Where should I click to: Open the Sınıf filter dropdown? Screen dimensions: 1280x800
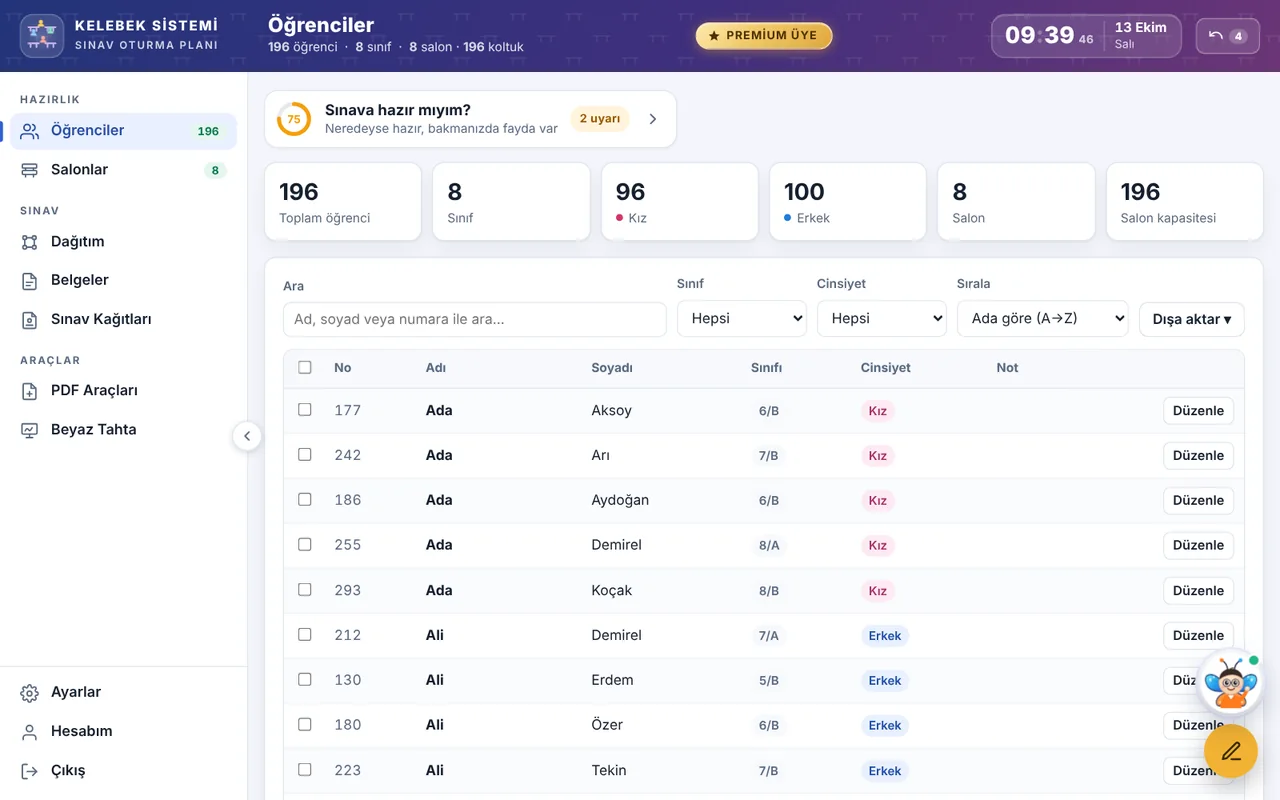click(x=742, y=319)
